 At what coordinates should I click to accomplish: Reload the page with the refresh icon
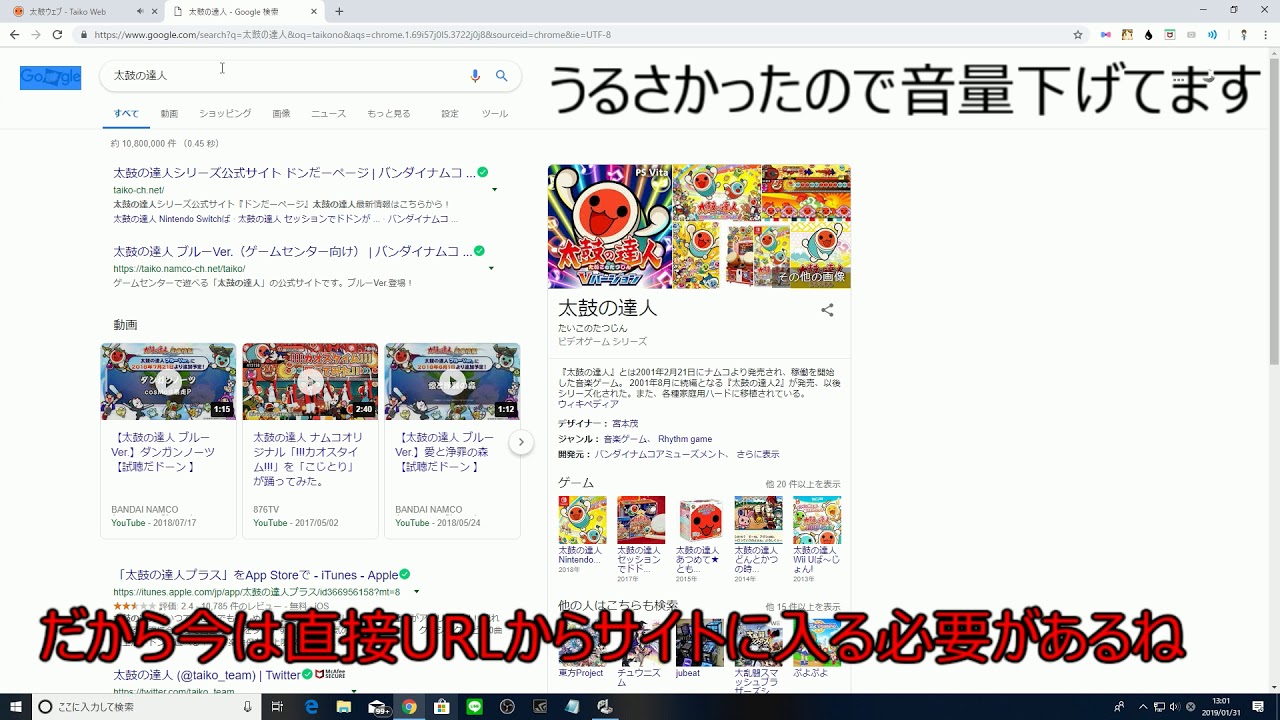point(57,35)
